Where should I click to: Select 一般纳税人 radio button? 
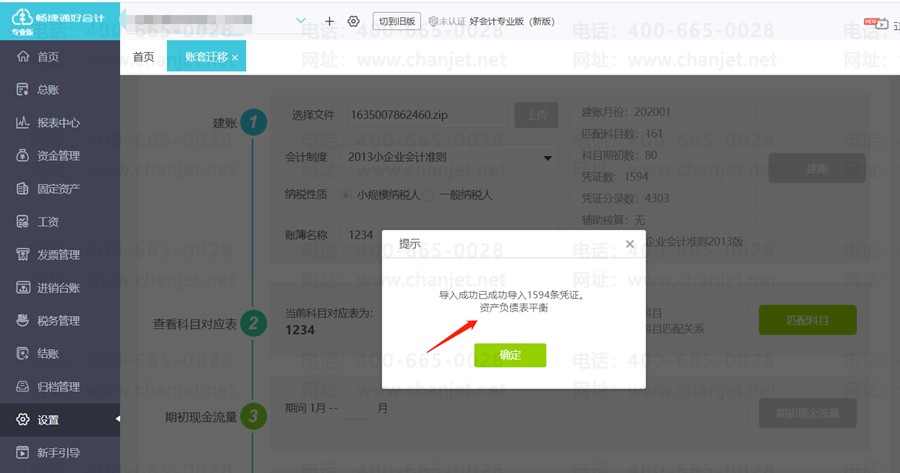click(428, 195)
